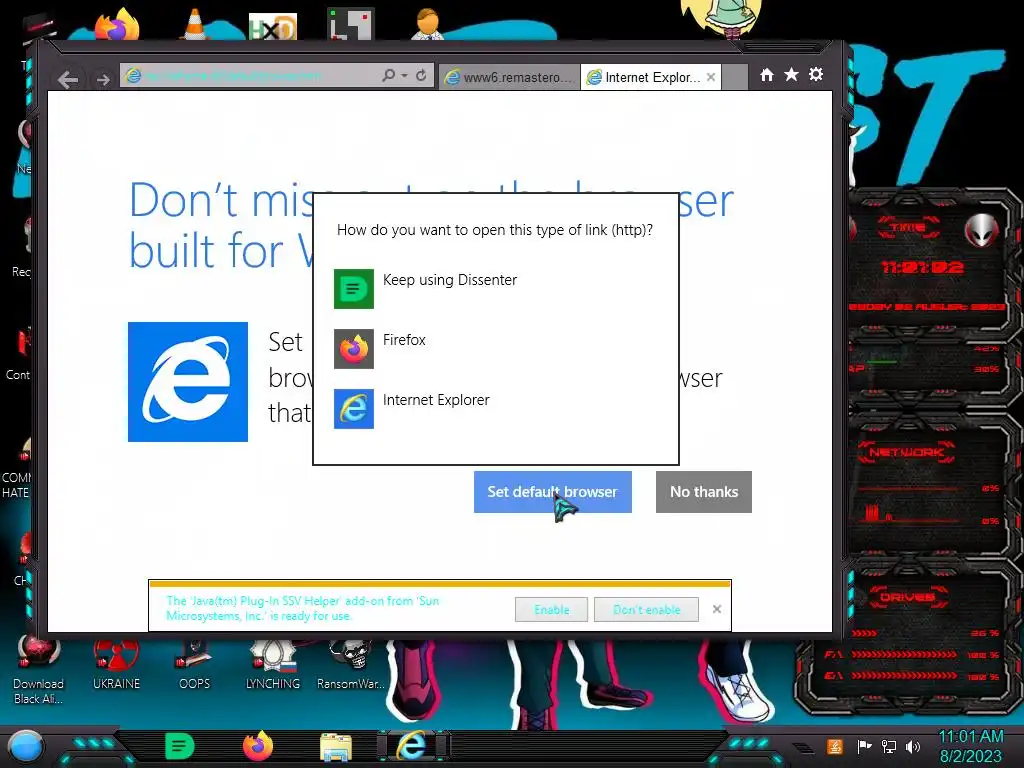Open the address bar dropdown arrow
This screenshot has width=1024, height=768.
[404, 76]
